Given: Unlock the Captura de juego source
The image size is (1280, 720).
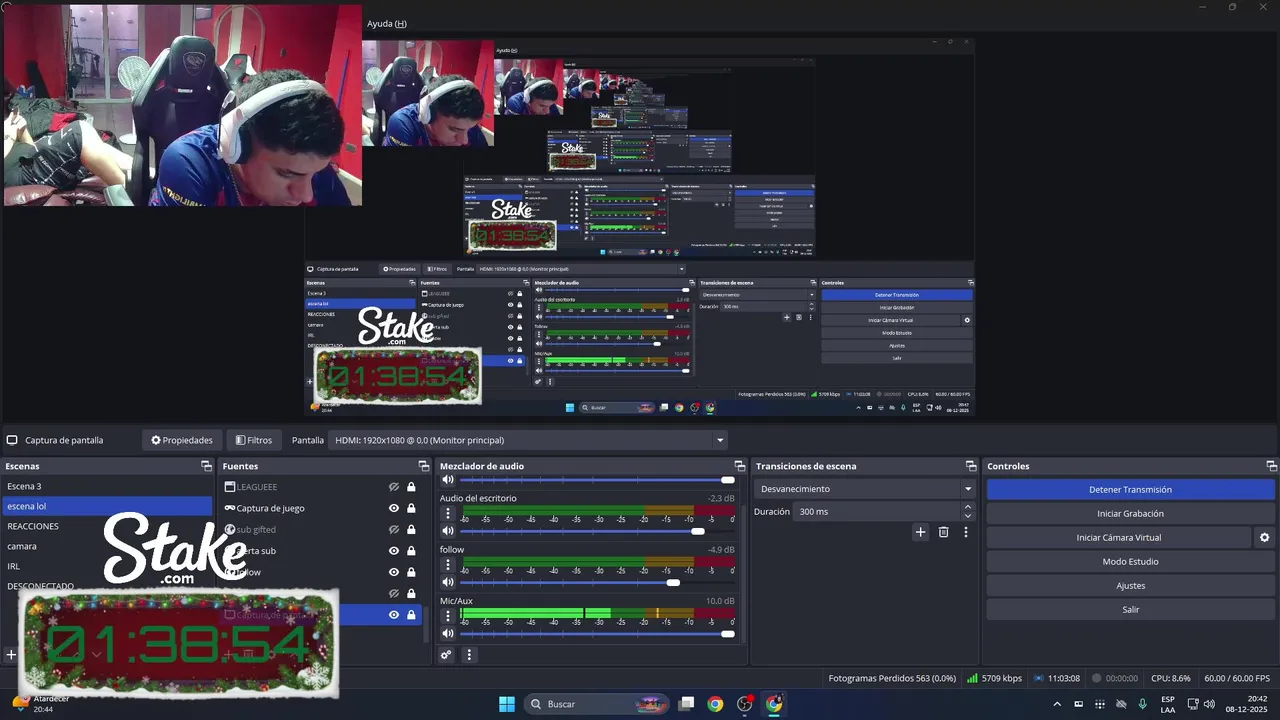Looking at the screenshot, I should [x=411, y=508].
